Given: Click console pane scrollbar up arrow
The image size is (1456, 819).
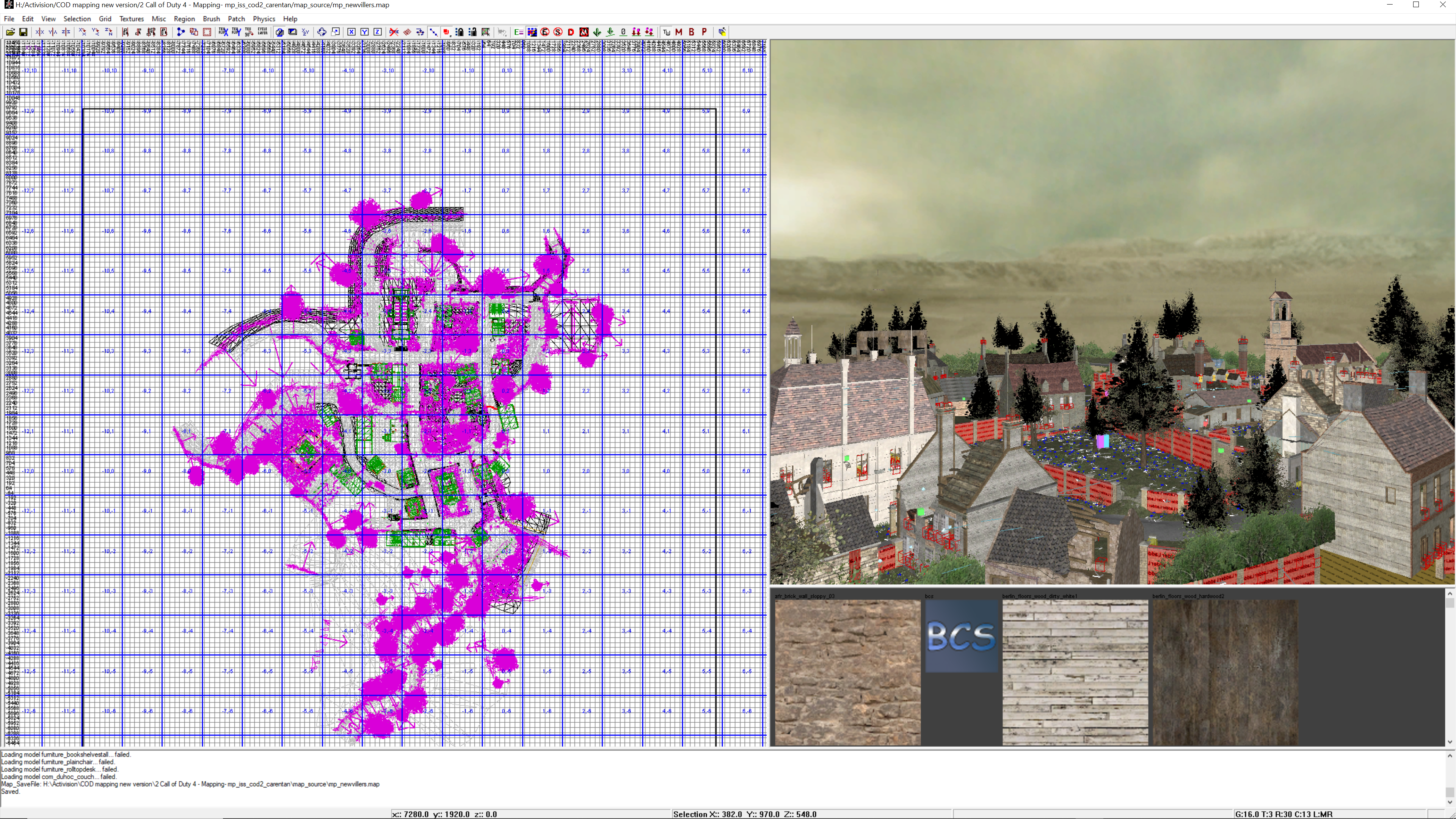Looking at the screenshot, I should (x=1450, y=755).
